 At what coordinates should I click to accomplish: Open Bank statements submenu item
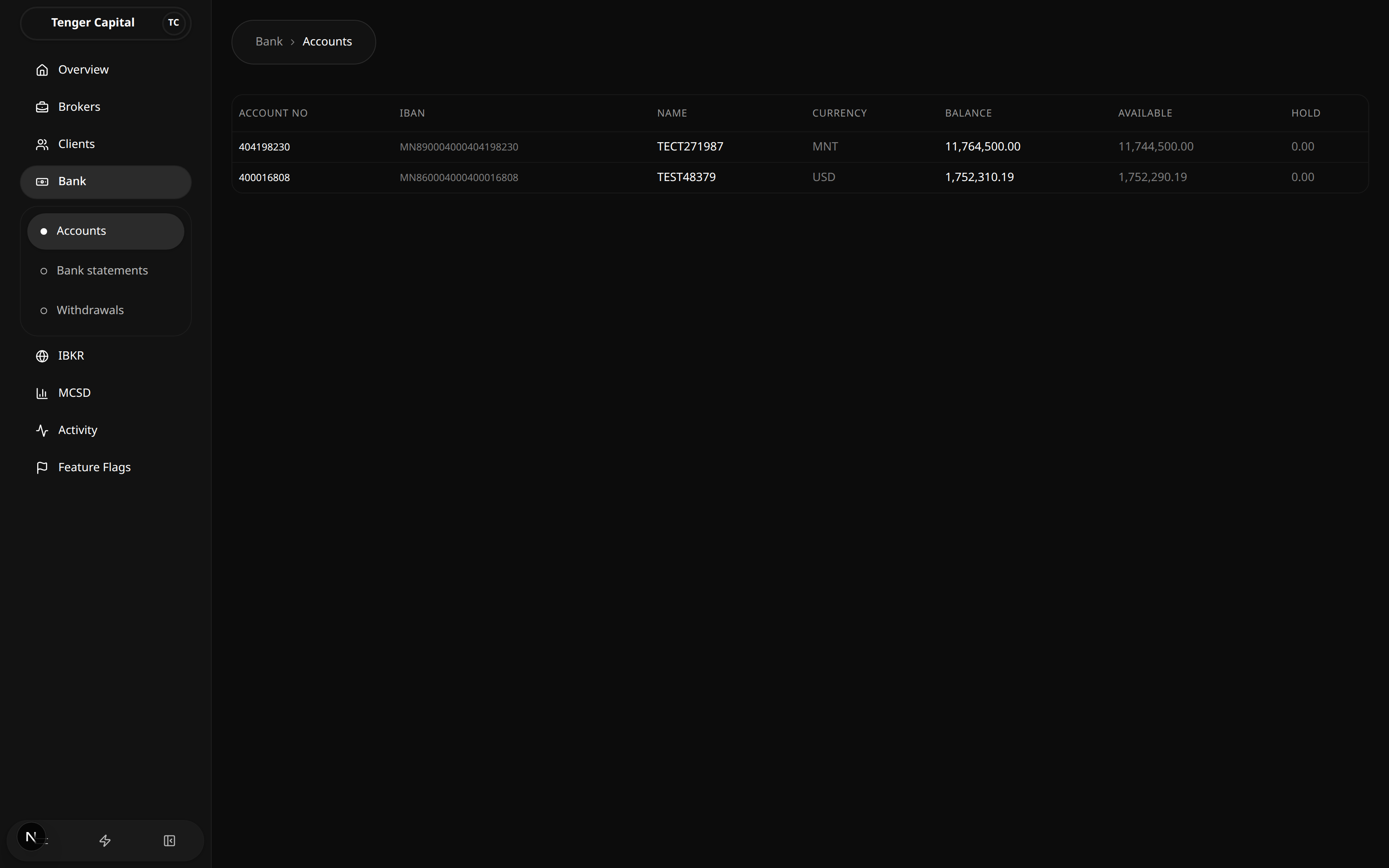point(105,271)
